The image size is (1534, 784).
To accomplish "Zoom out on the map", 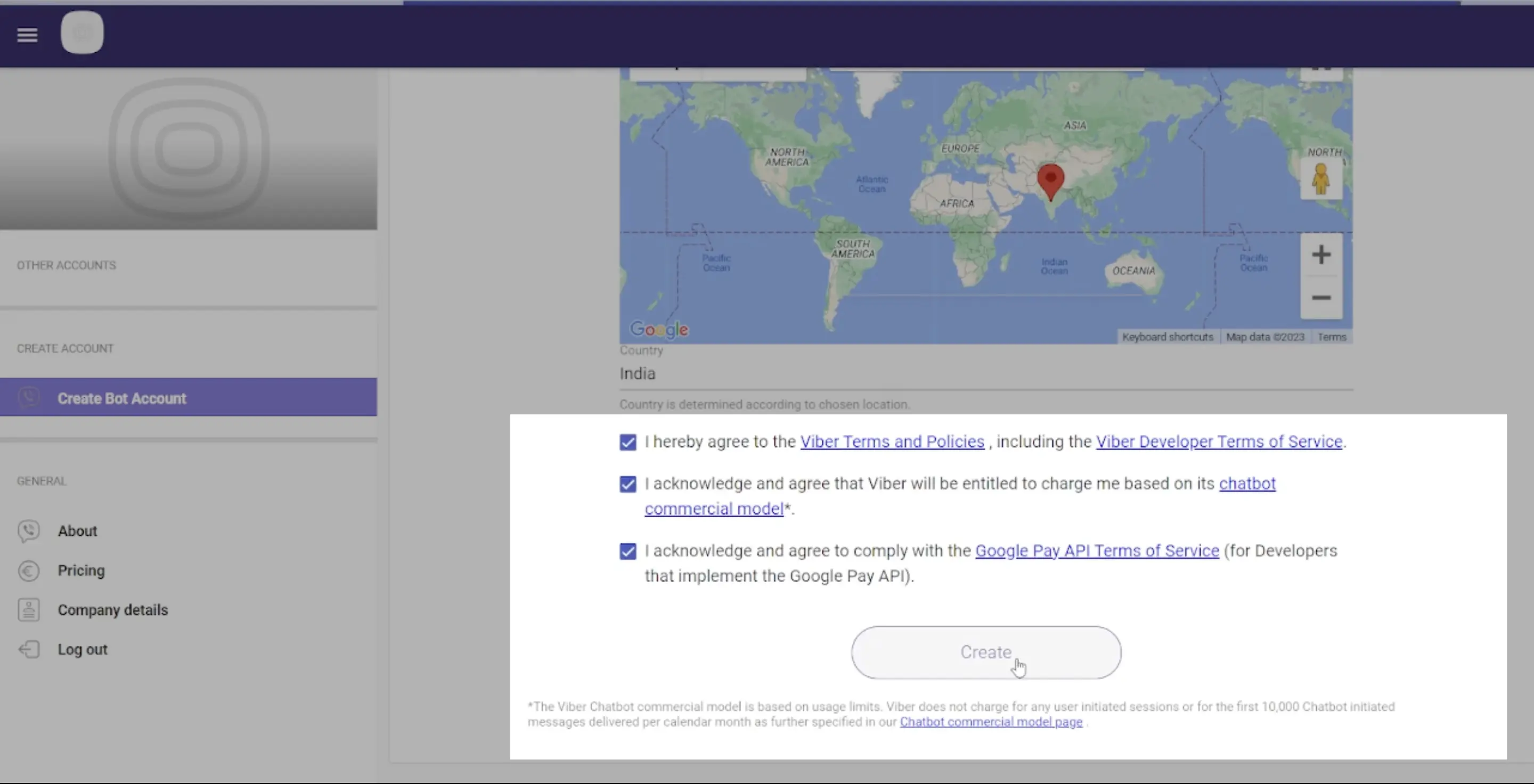I will pos(1321,298).
